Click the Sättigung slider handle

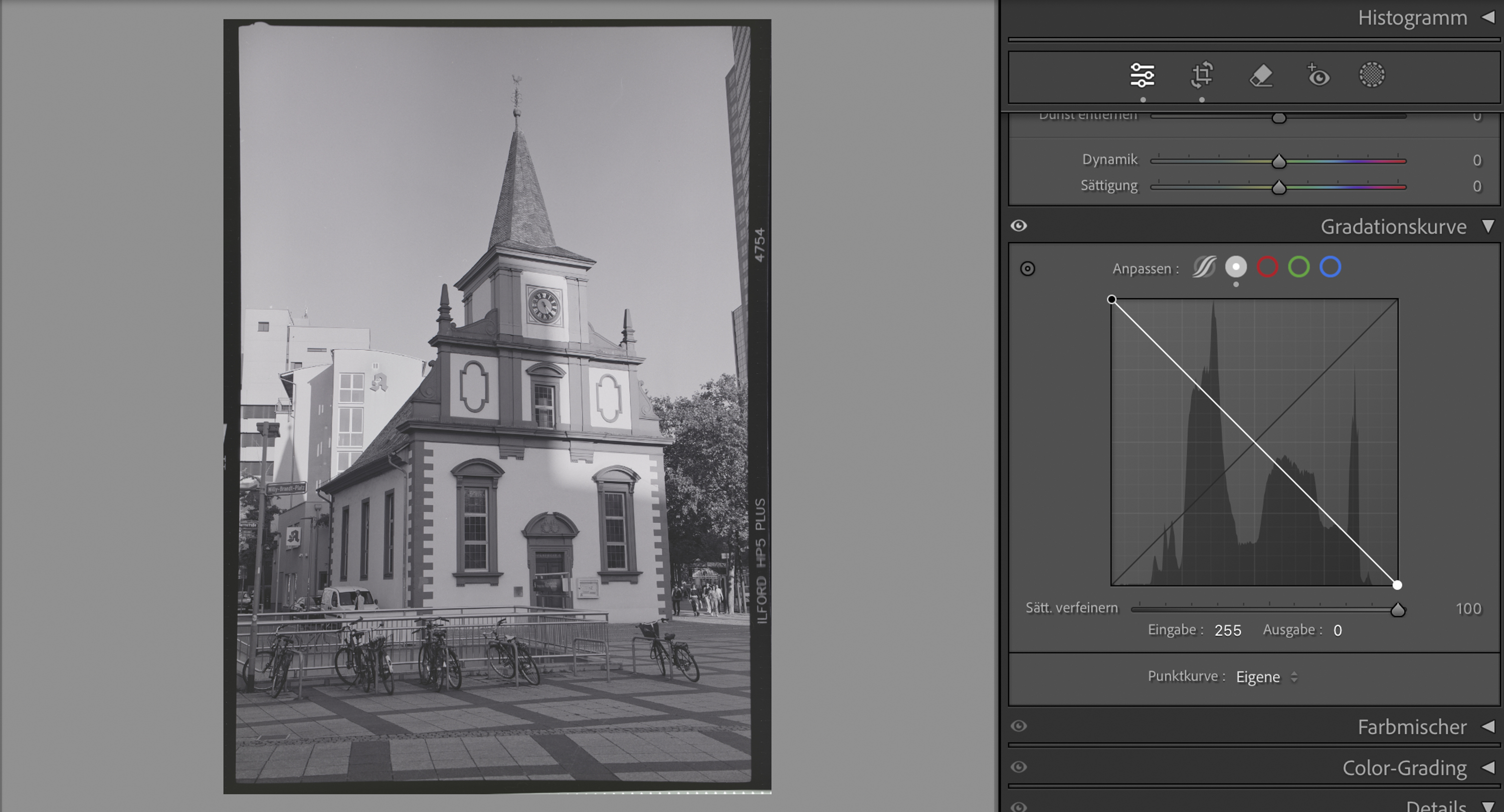point(1278,187)
